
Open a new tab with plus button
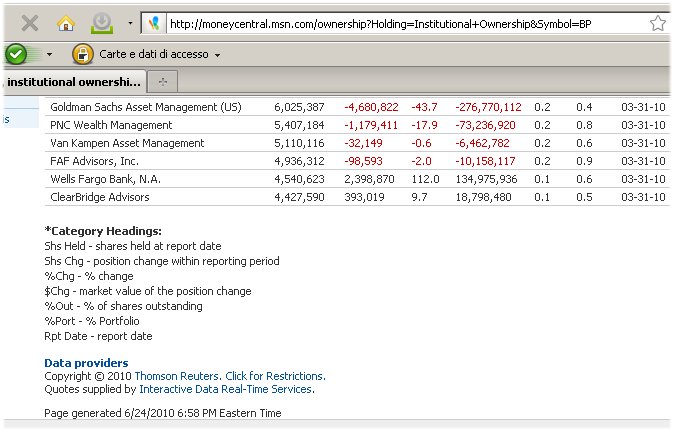tap(162, 82)
